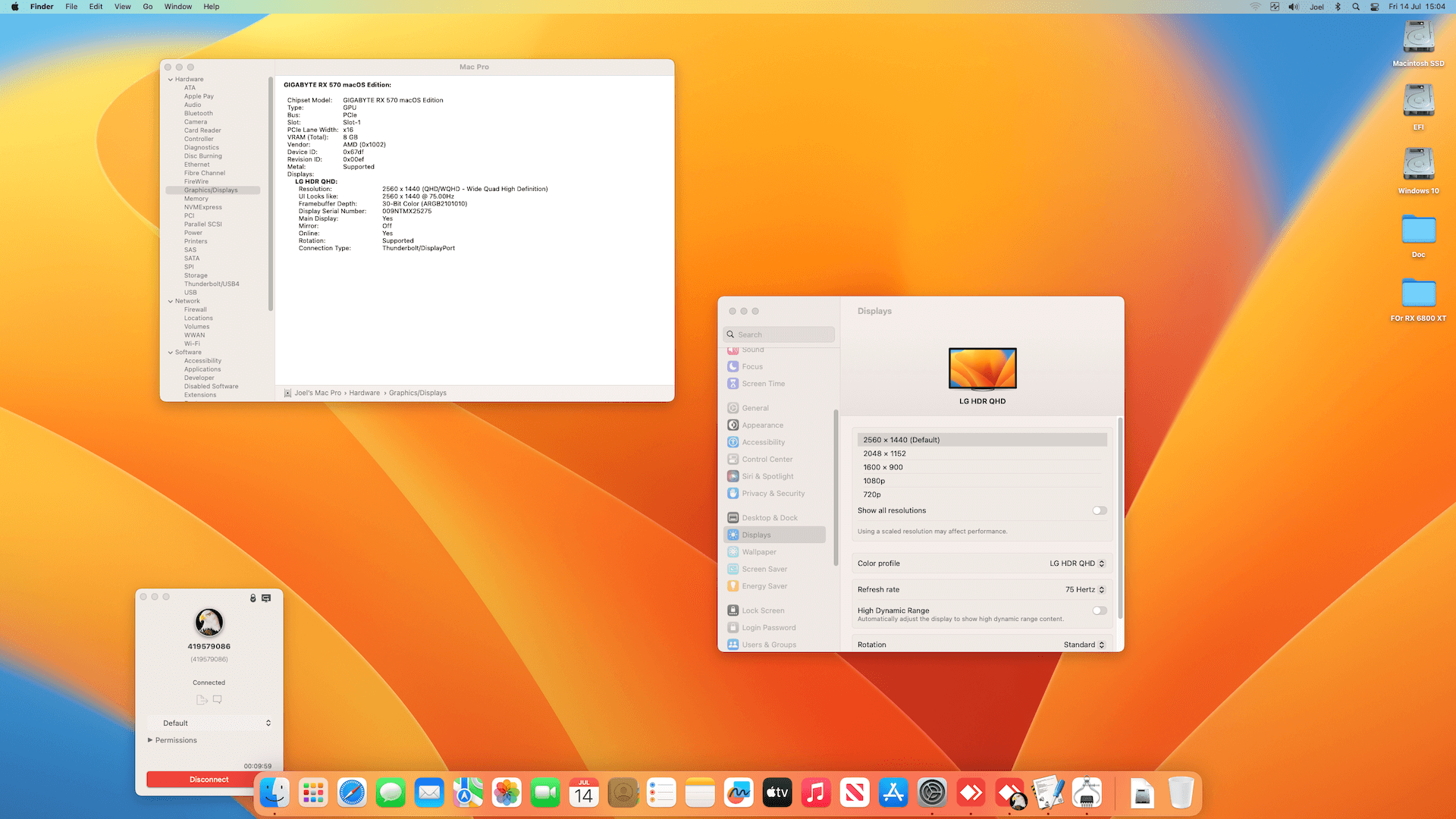Open the Window menu in menu bar
1456x819 pixels.
178,7
